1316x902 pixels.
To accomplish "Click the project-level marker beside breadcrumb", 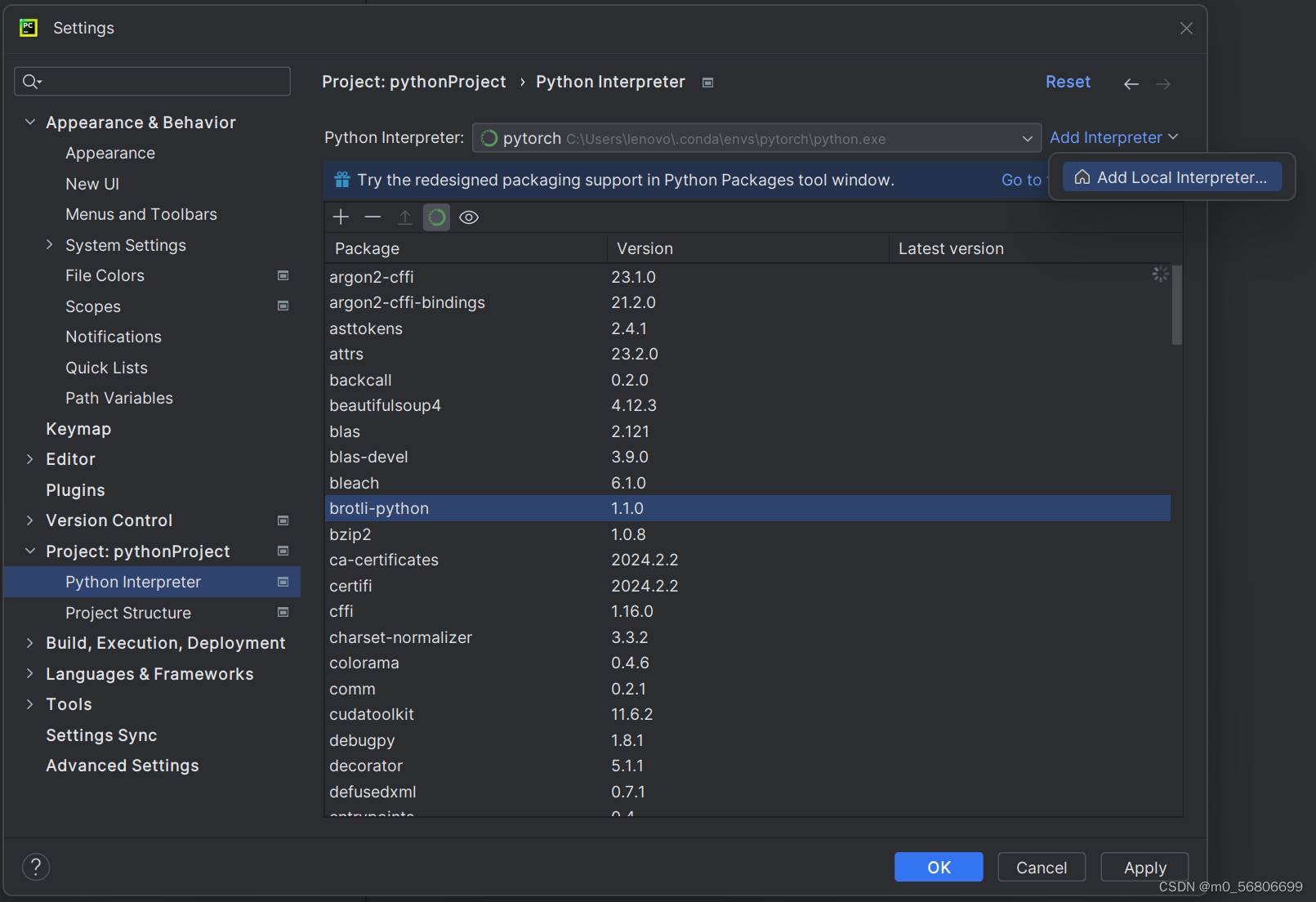I will click(708, 83).
